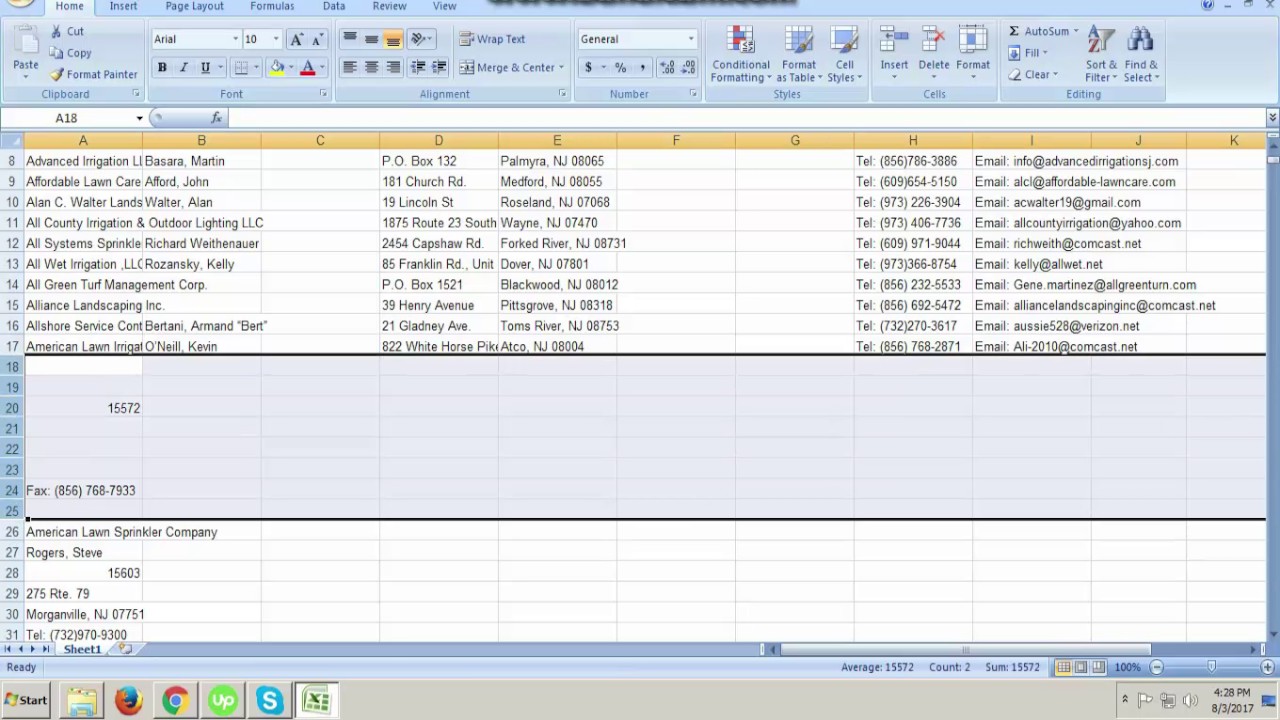The image size is (1280, 720).
Task: Click the Windows Start button
Action: 25,700
